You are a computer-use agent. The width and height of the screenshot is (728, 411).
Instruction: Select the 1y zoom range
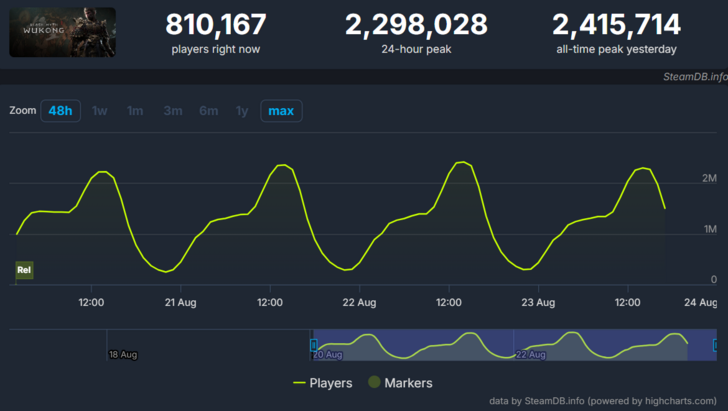tap(242, 111)
